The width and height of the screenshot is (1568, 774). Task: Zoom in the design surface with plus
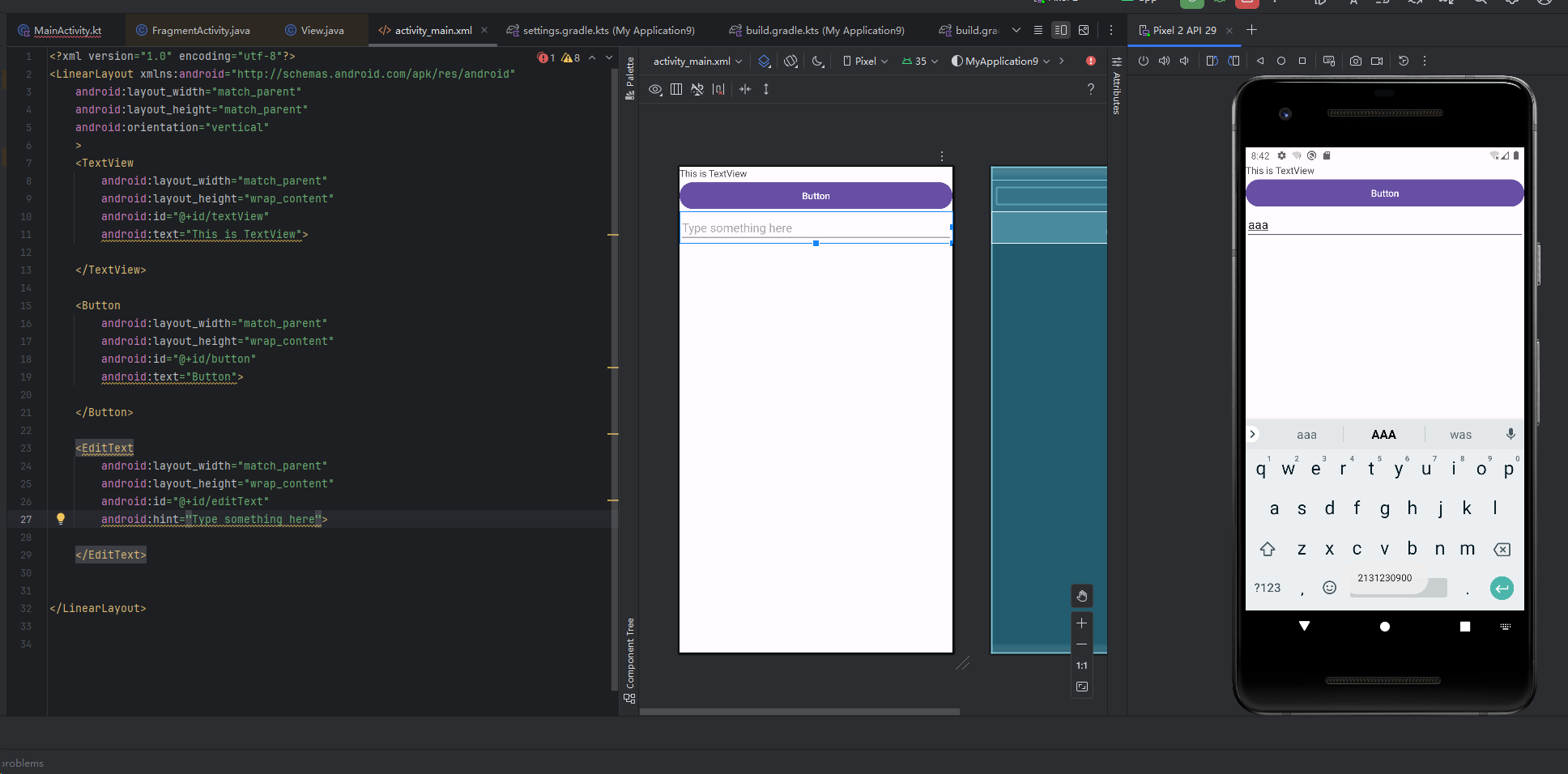1082,623
